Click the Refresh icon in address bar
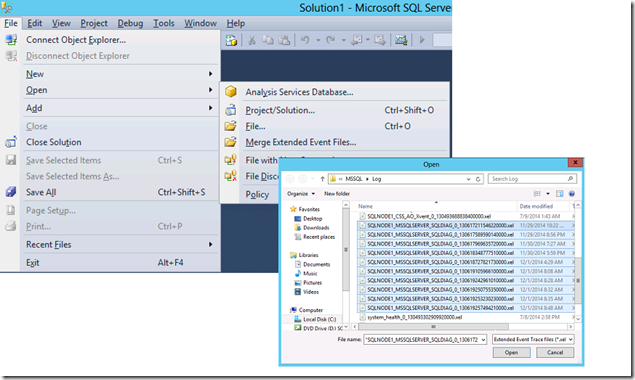Image resolution: width=635 pixels, height=380 pixels. (x=478, y=179)
